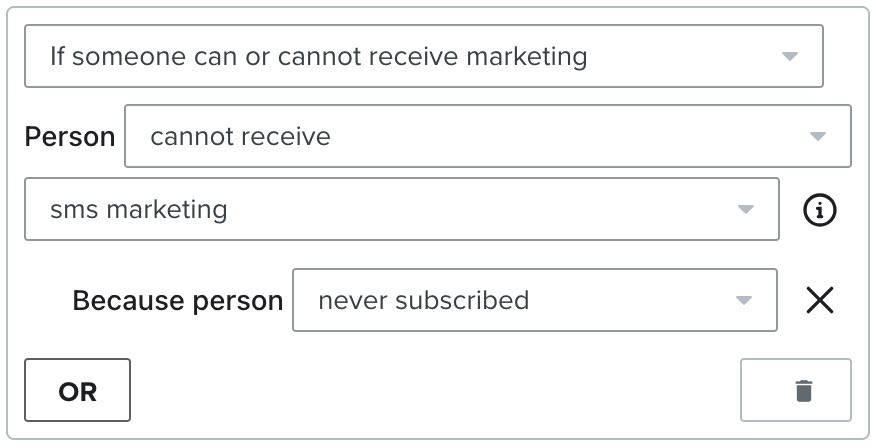Viewport: 876px width, 448px height.
Task: Expand the Person 'cannot receive' dropdown
Action: [487, 136]
